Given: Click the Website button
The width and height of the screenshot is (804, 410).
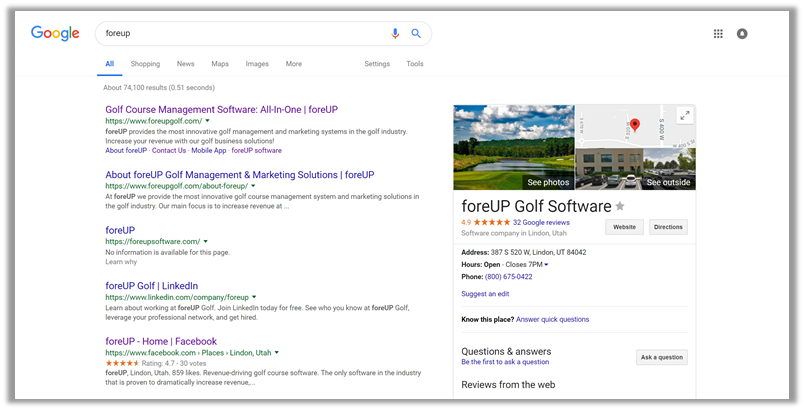Looking at the screenshot, I should coord(625,227).
